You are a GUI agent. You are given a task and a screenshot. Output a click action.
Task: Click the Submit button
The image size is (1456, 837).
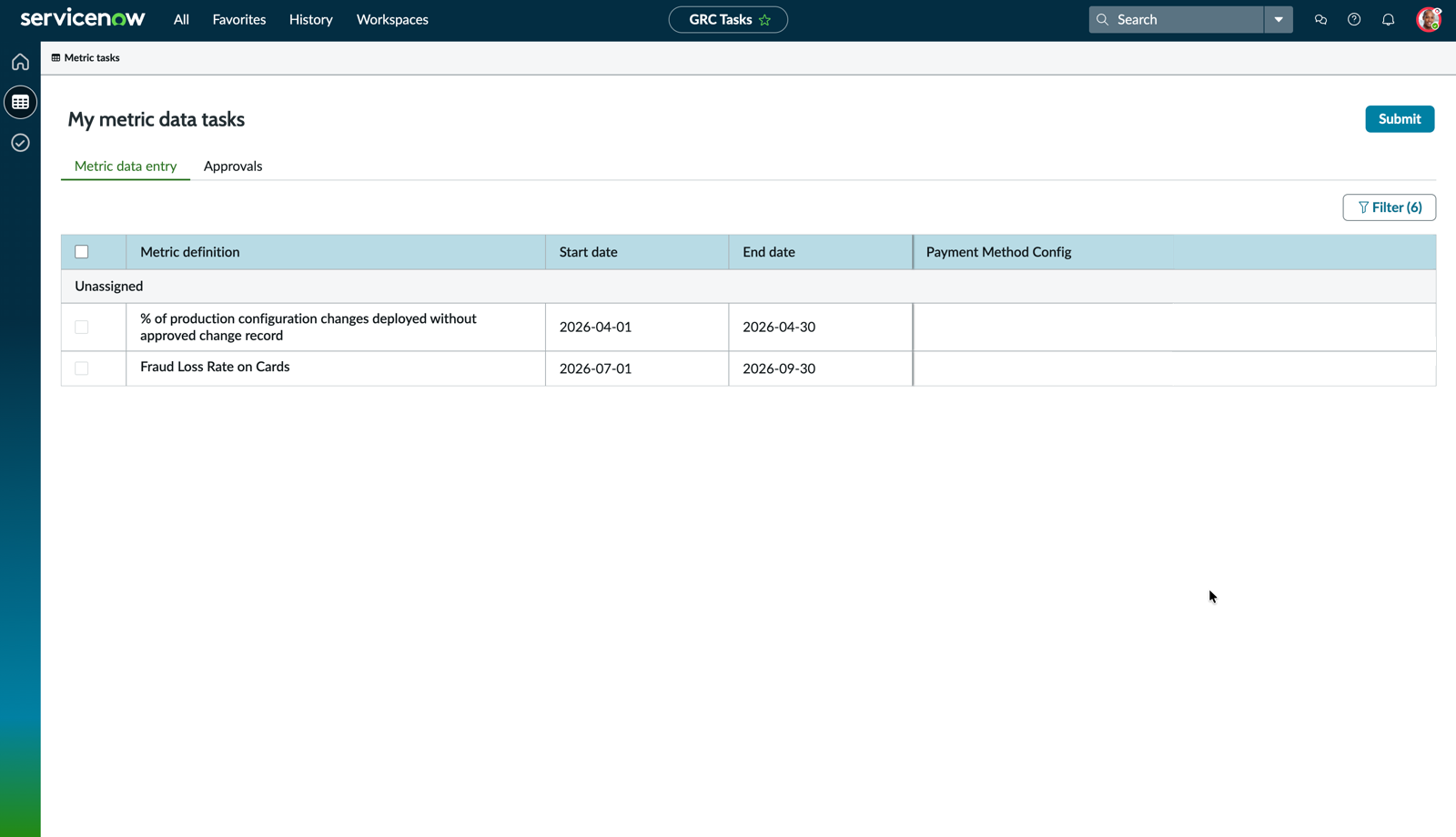(1400, 119)
